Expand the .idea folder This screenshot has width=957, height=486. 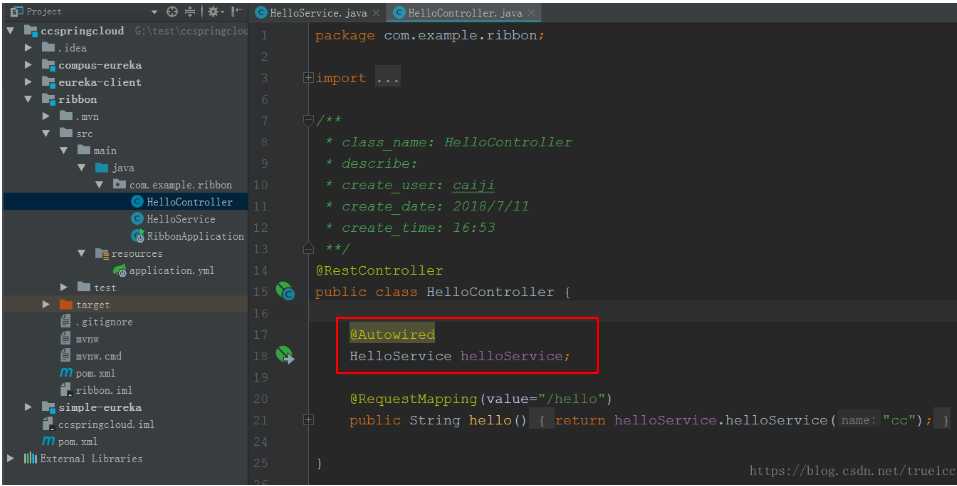tap(28, 48)
